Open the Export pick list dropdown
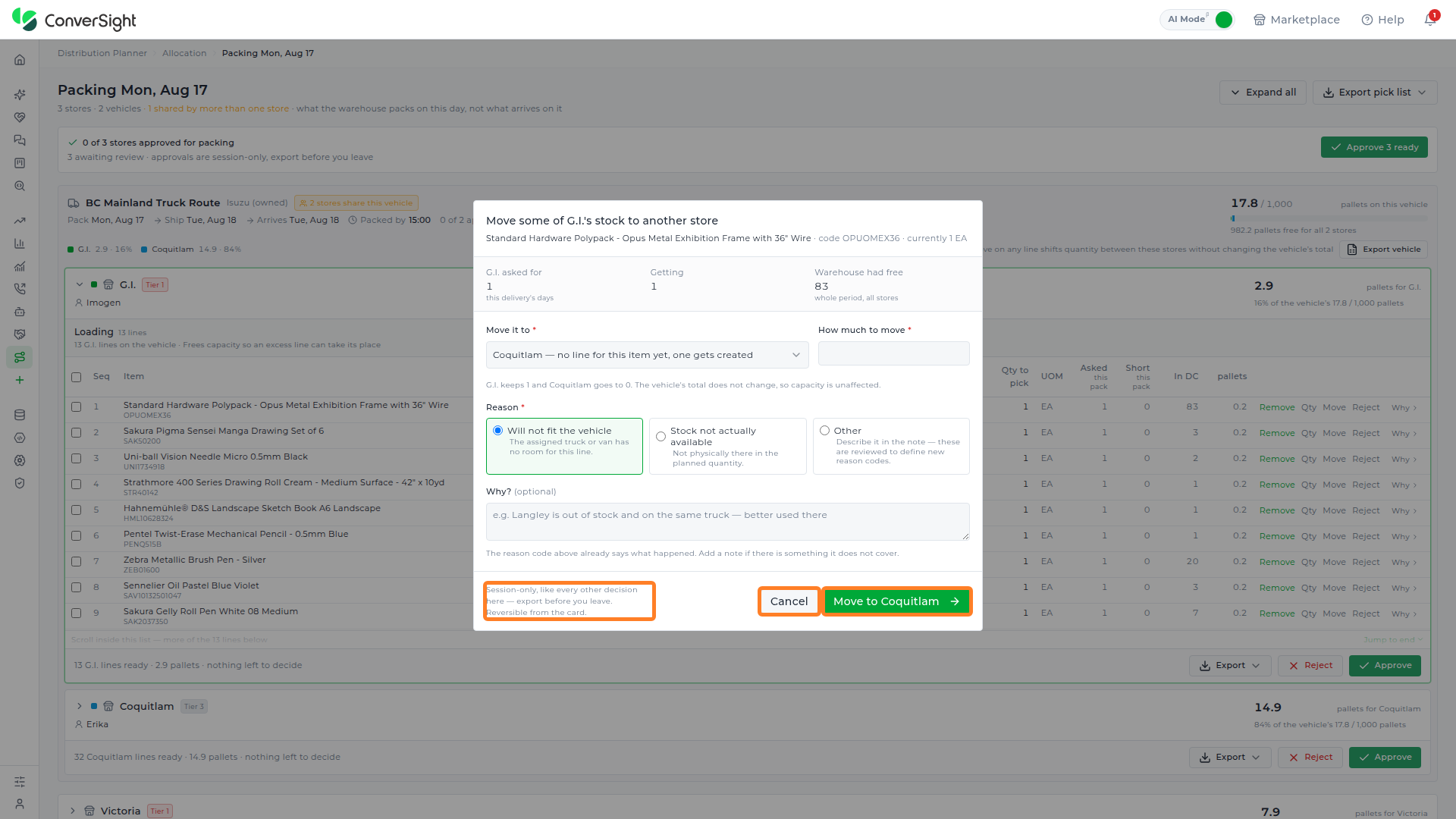1456x819 pixels. pos(1374,93)
